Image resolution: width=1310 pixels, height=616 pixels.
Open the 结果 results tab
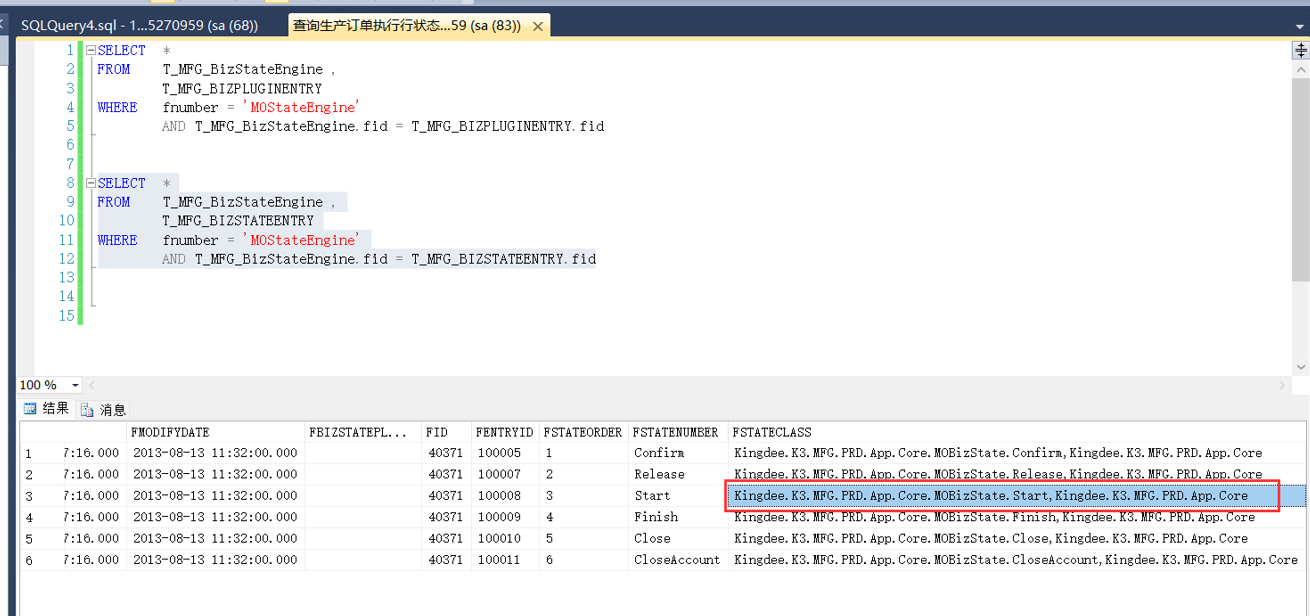point(47,408)
